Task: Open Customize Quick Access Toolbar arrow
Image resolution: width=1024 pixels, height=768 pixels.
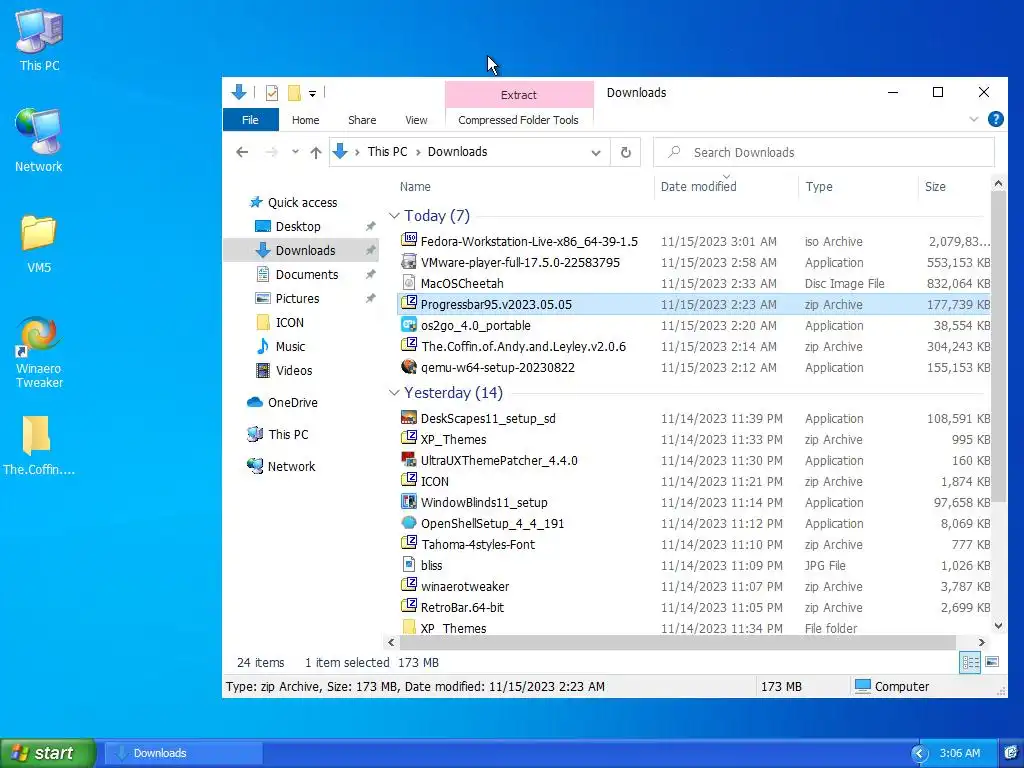Action: click(x=312, y=94)
